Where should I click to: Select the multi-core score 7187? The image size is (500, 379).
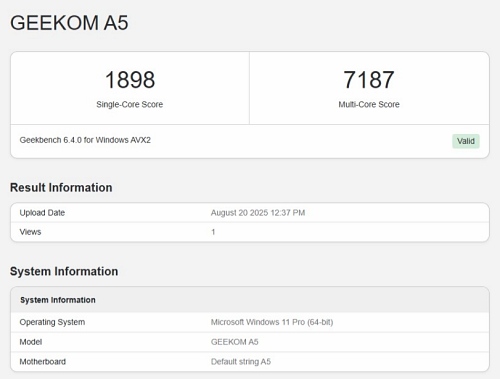pos(369,80)
